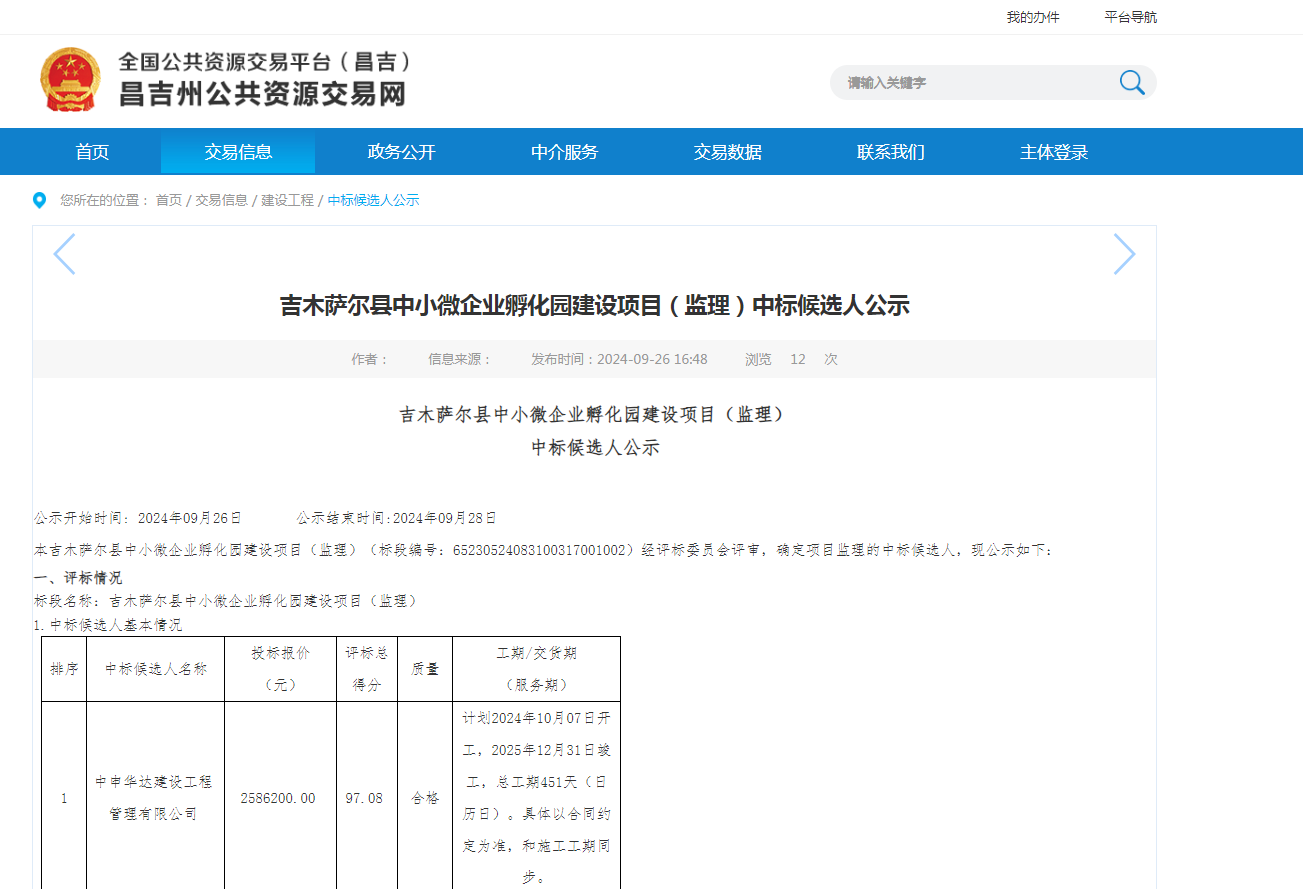The width and height of the screenshot is (1303, 889).
Task: Click the blue location pin icon
Action: 40,200
